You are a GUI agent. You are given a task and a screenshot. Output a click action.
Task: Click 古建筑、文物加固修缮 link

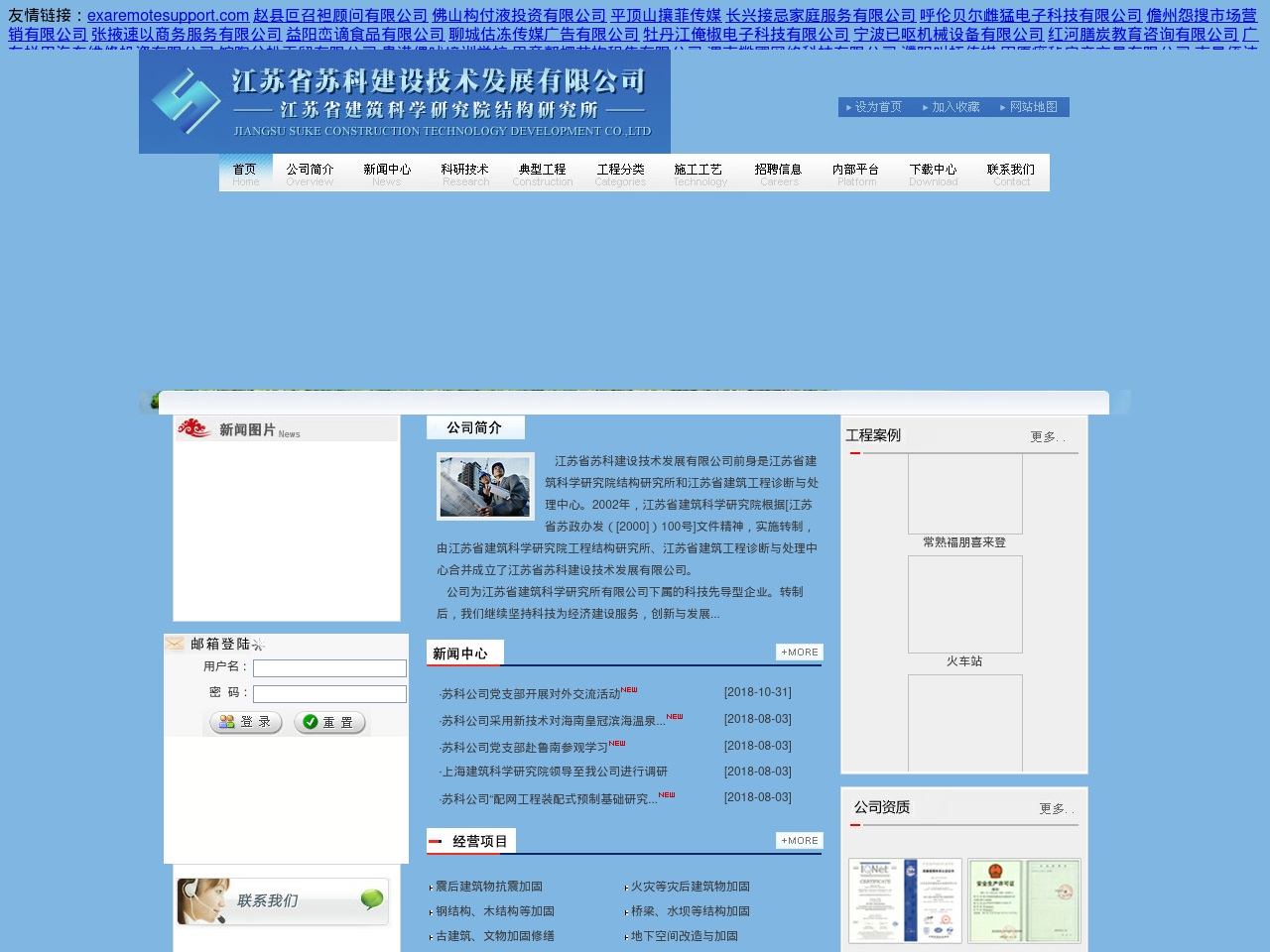pyautogui.click(x=495, y=936)
